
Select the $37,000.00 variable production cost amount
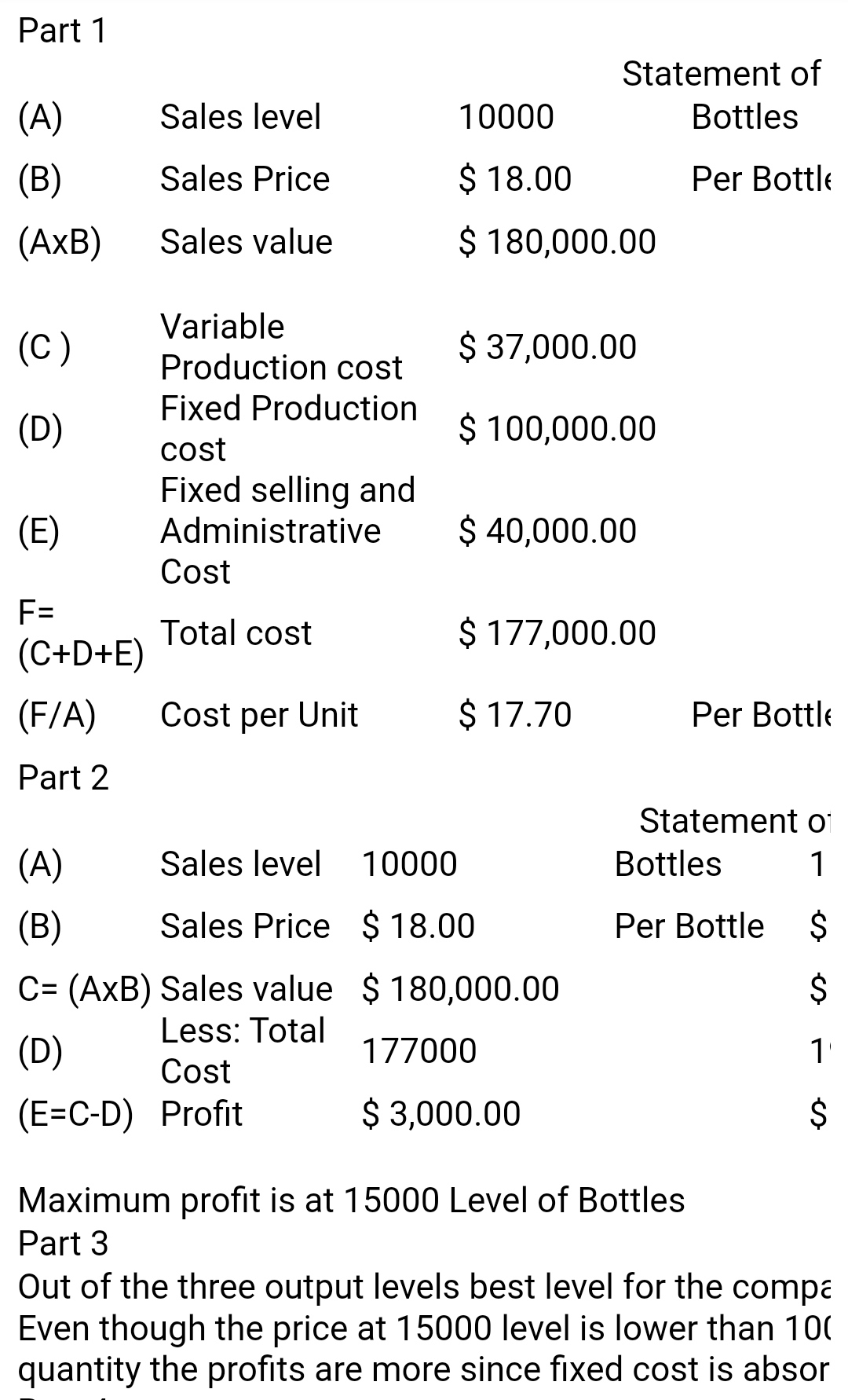click(547, 346)
